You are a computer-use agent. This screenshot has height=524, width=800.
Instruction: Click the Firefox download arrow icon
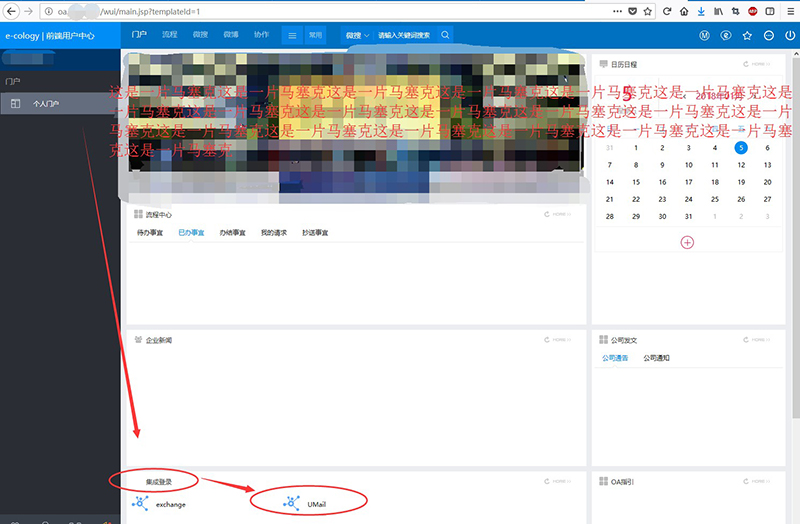tap(700, 10)
